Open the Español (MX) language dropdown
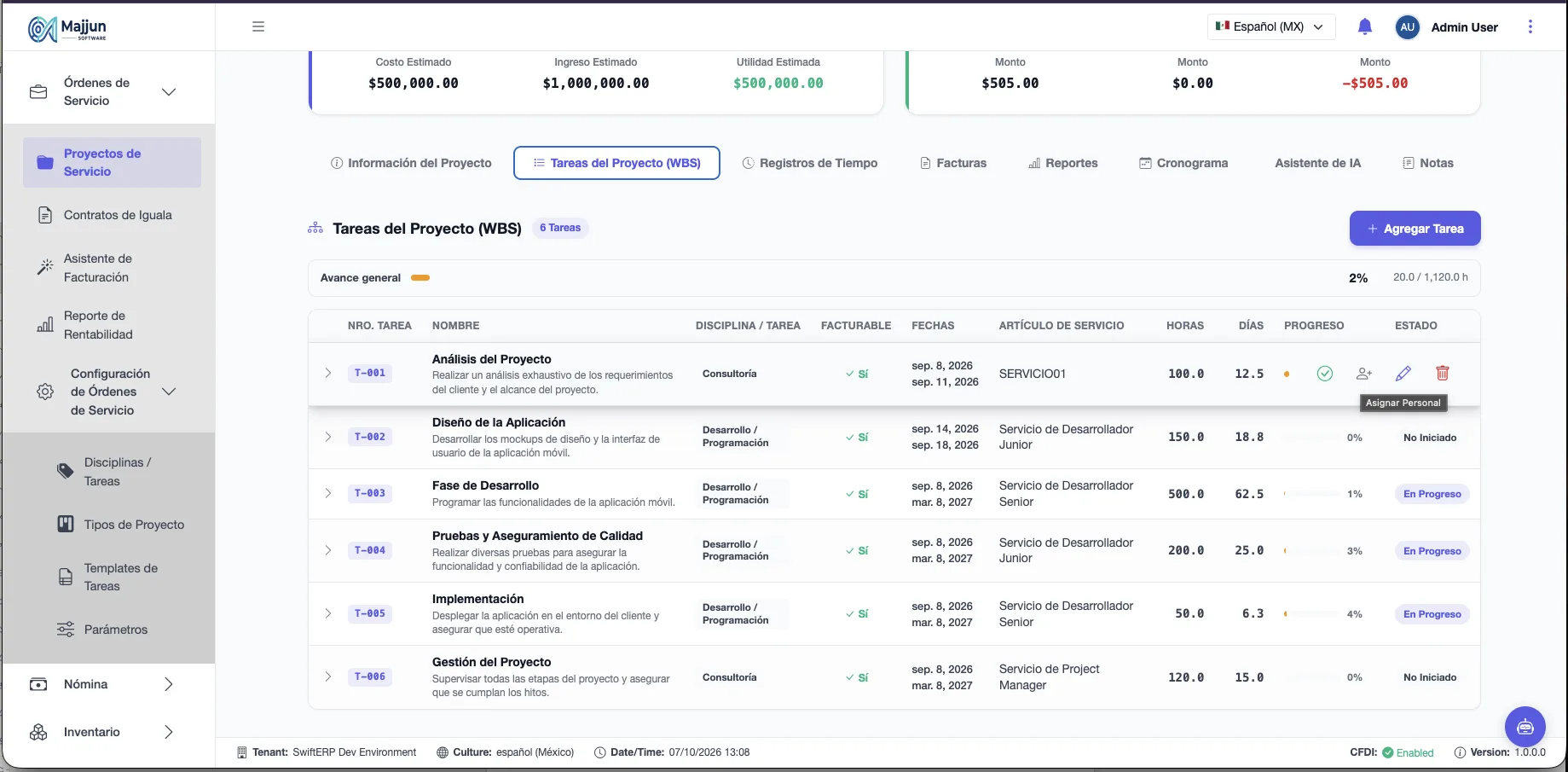 click(x=1270, y=26)
